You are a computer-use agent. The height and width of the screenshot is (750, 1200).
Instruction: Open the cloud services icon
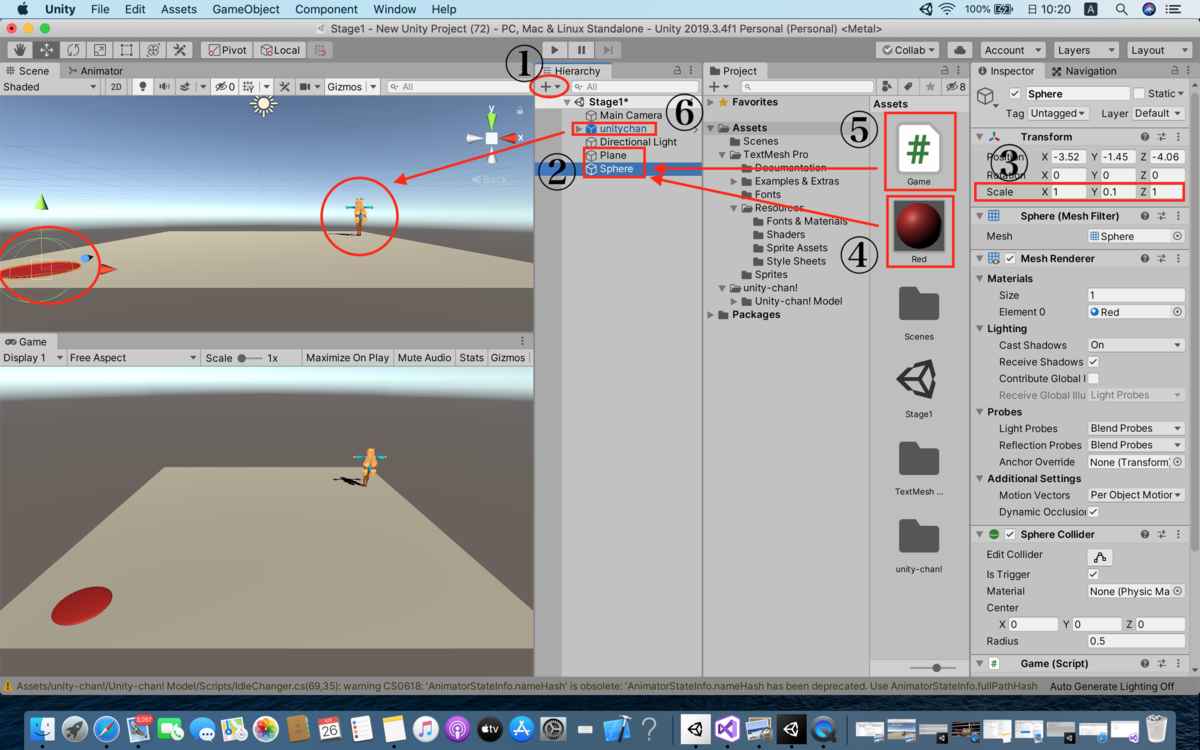[959, 50]
